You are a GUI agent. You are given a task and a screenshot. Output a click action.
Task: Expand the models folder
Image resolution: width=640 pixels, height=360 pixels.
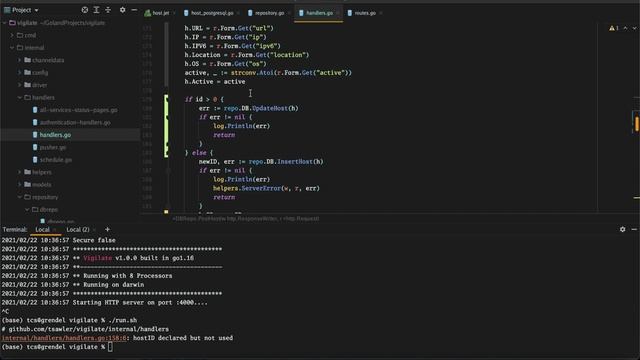point(19,184)
